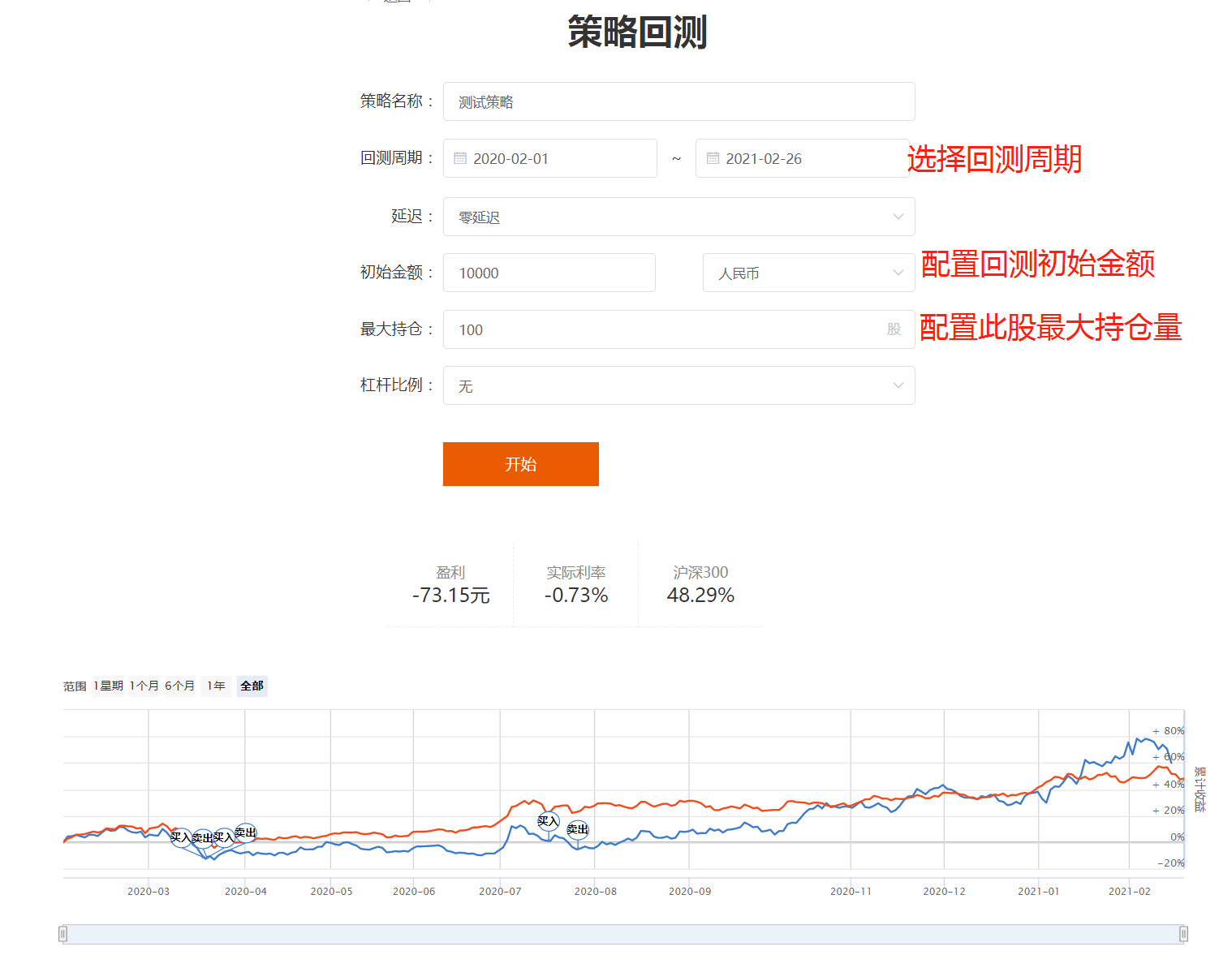Click the leftmost 买入 marker on chart
This screenshot has width=1232, height=955.
[180, 837]
